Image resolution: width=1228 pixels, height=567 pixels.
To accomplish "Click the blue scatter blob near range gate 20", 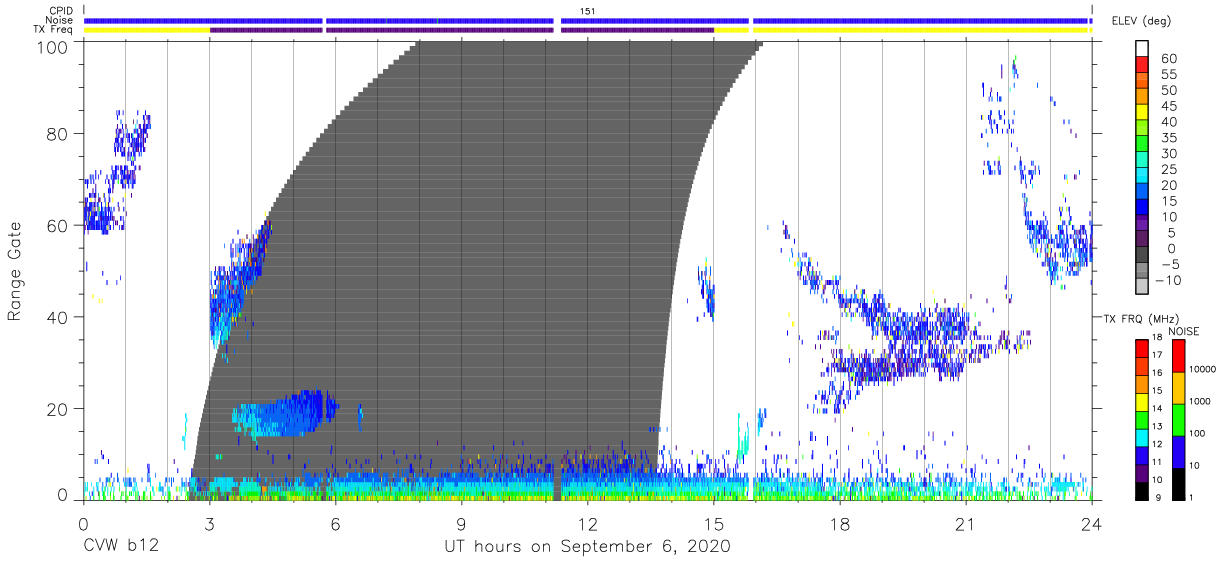I will [x=287, y=413].
